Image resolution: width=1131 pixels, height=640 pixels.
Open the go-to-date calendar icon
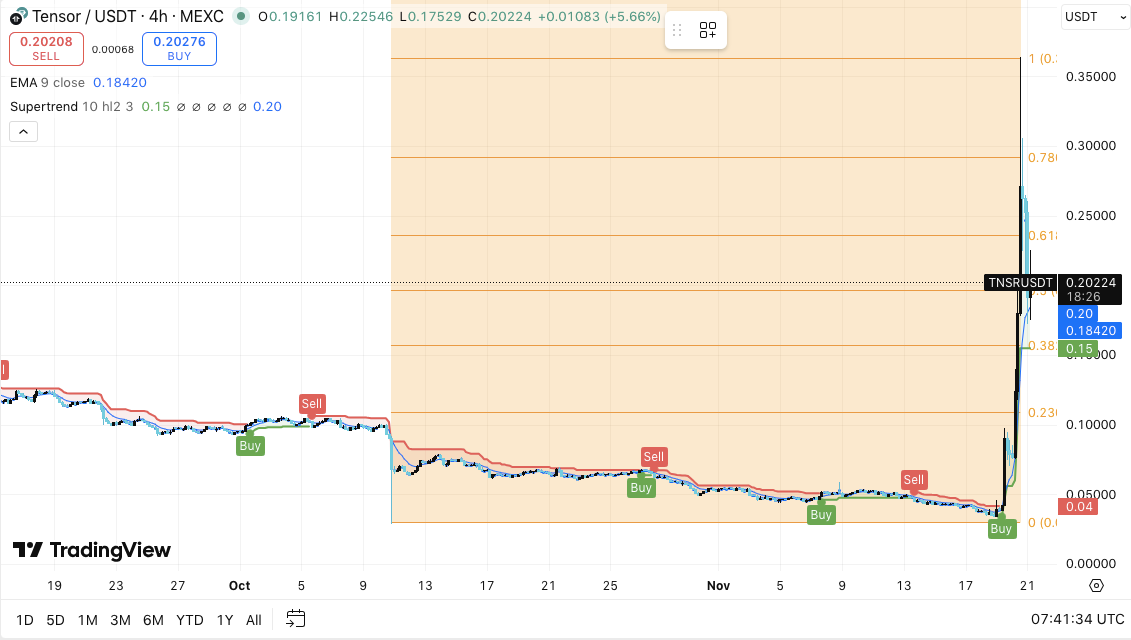tap(295, 620)
